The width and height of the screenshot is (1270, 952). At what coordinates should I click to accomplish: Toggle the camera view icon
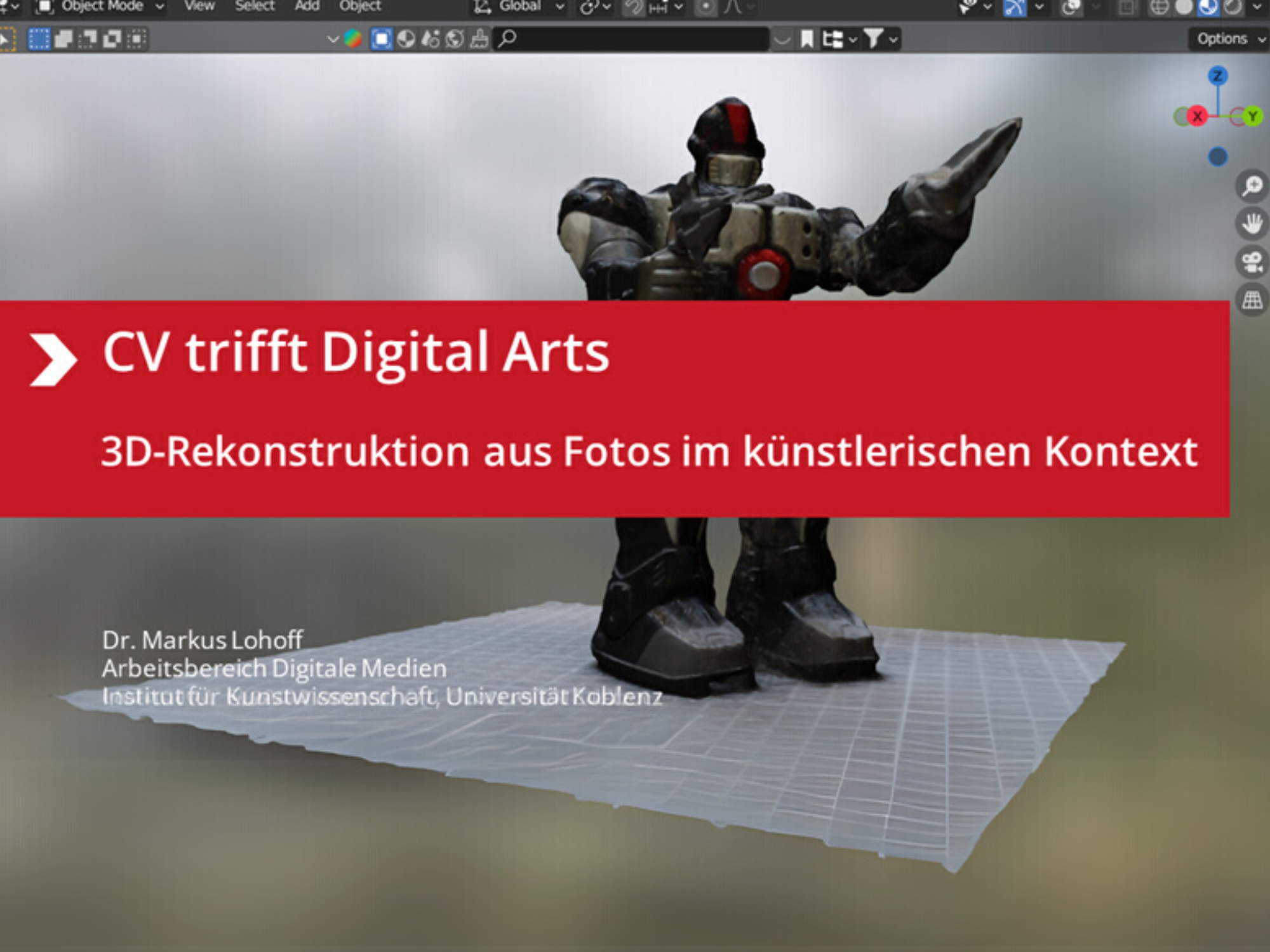click(1252, 261)
